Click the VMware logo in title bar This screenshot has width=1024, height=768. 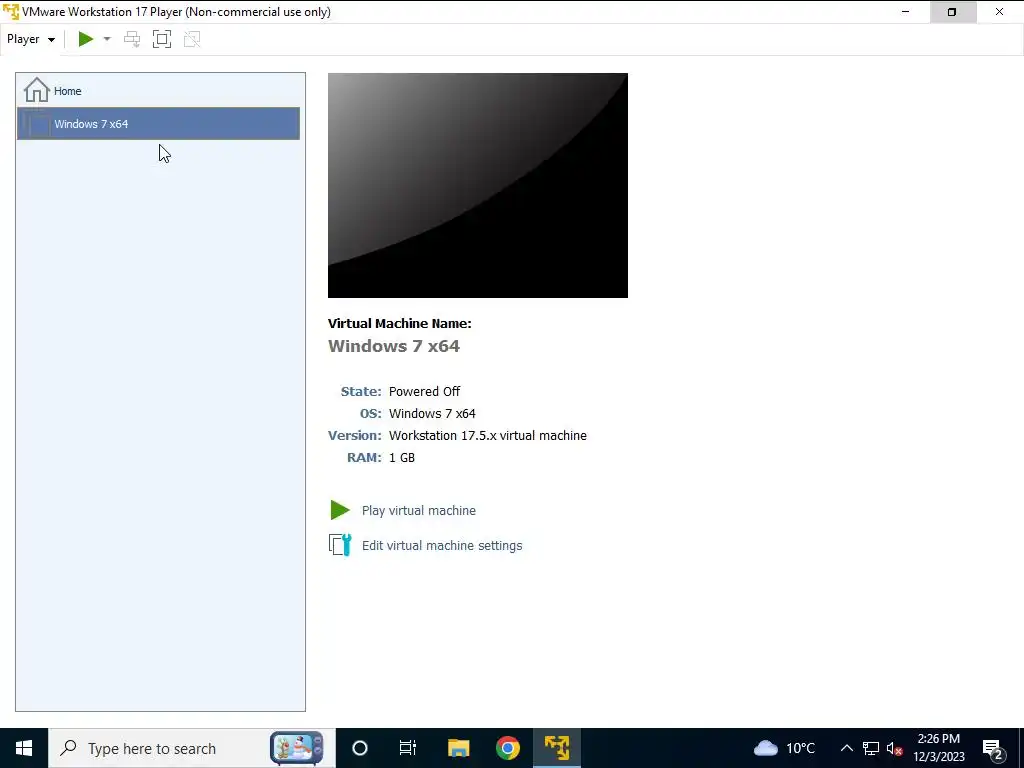[x=11, y=12]
